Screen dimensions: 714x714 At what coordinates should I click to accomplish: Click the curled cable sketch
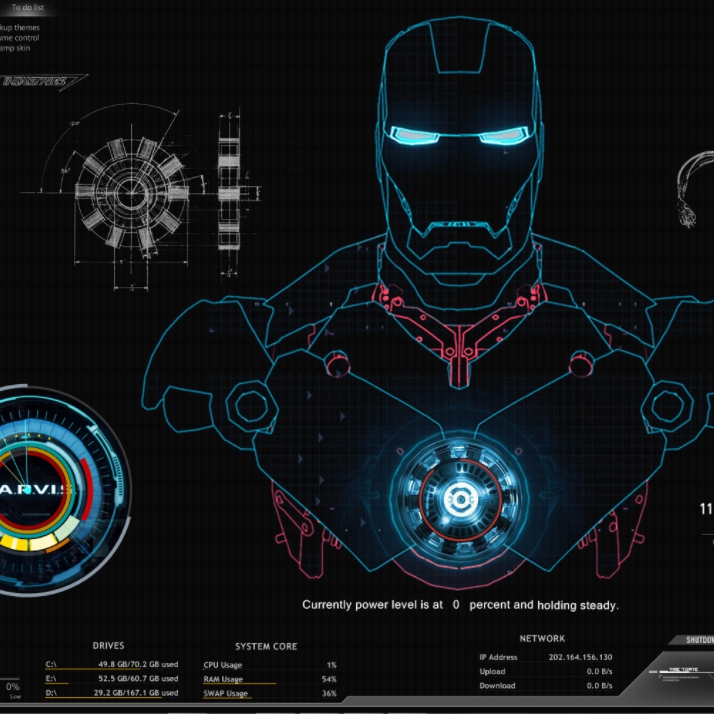(694, 189)
